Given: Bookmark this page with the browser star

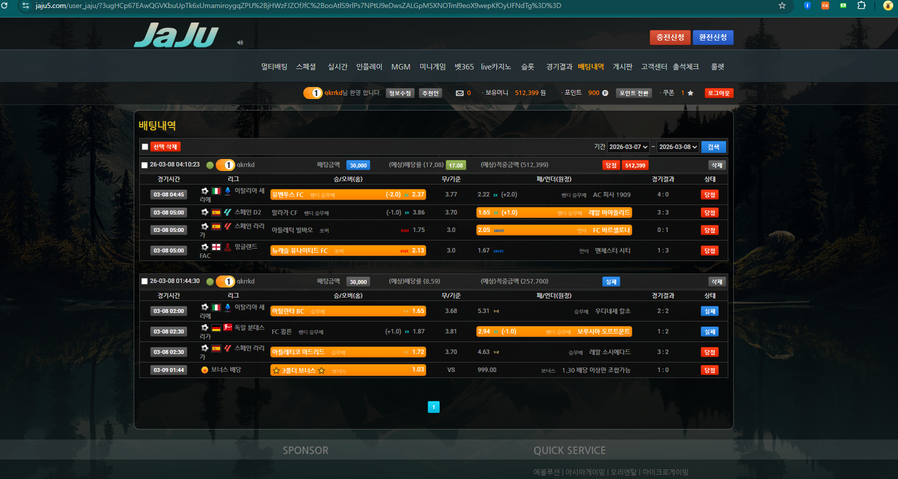Looking at the screenshot, I should click(782, 6).
